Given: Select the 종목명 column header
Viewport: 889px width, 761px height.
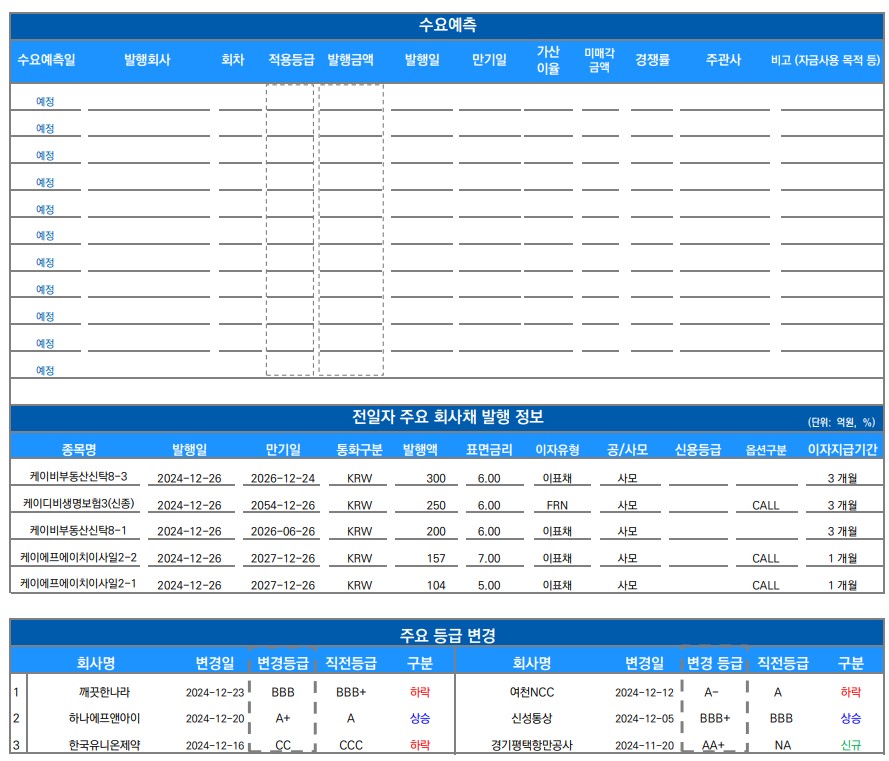Looking at the screenshot, I should click(x=79, y=449).
